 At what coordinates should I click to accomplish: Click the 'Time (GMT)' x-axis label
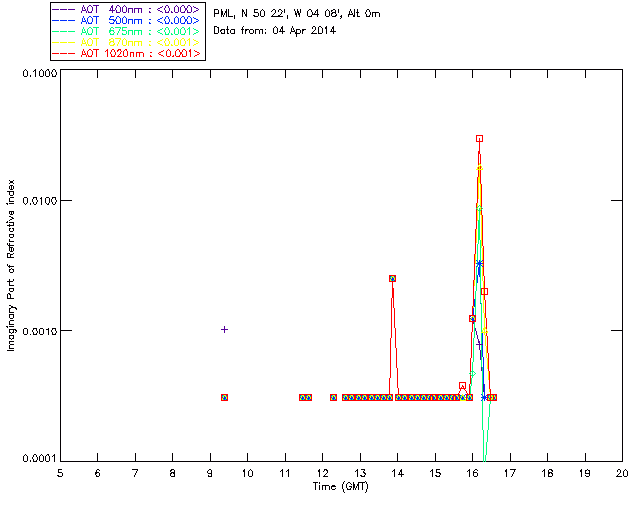(x=340, y=487)
